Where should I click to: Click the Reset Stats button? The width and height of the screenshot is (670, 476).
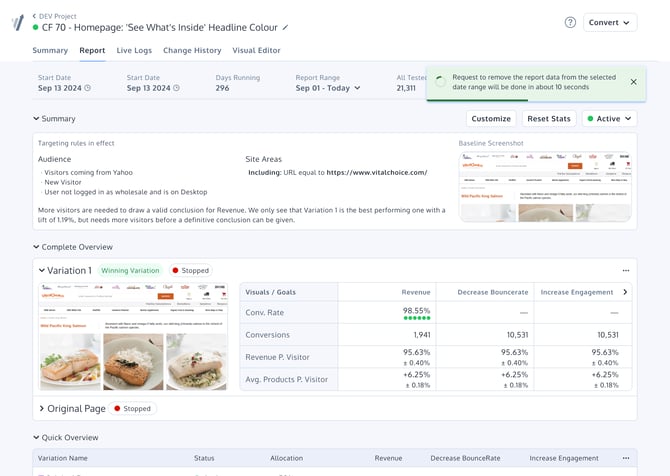pyautogui.click(x=549, y=119)
